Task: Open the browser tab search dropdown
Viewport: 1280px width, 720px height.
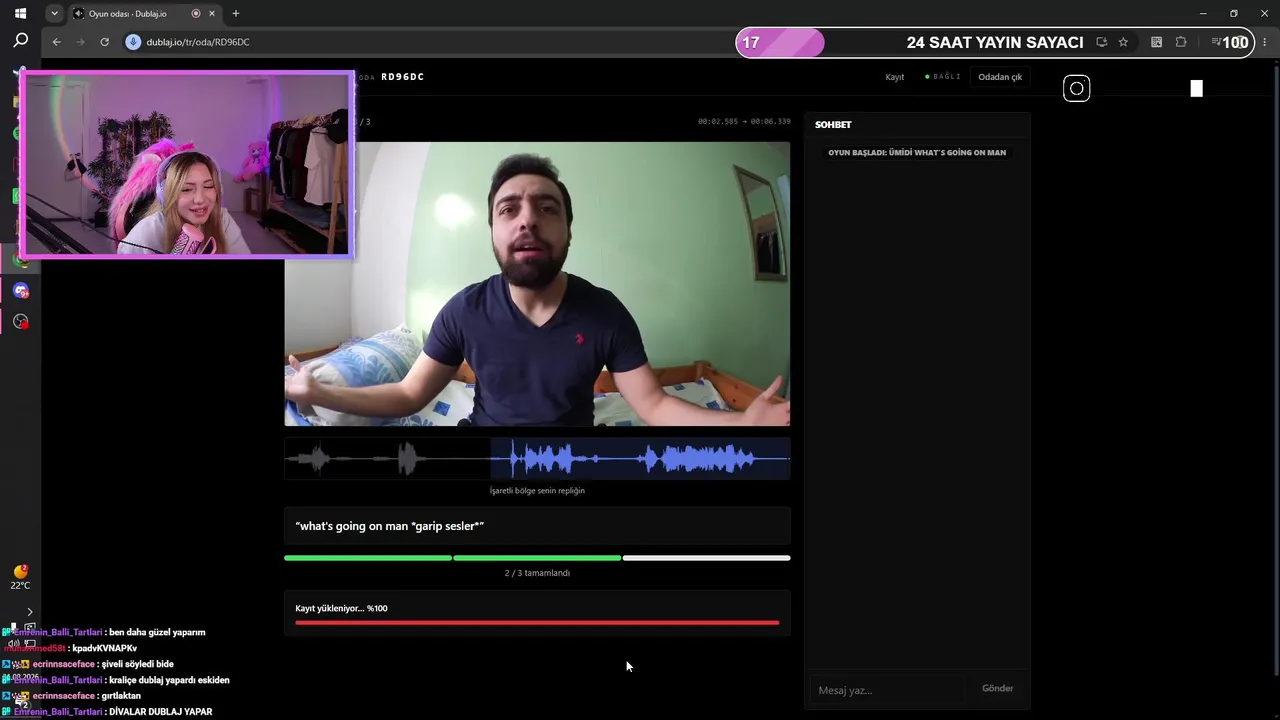Action: click(54, 14)
